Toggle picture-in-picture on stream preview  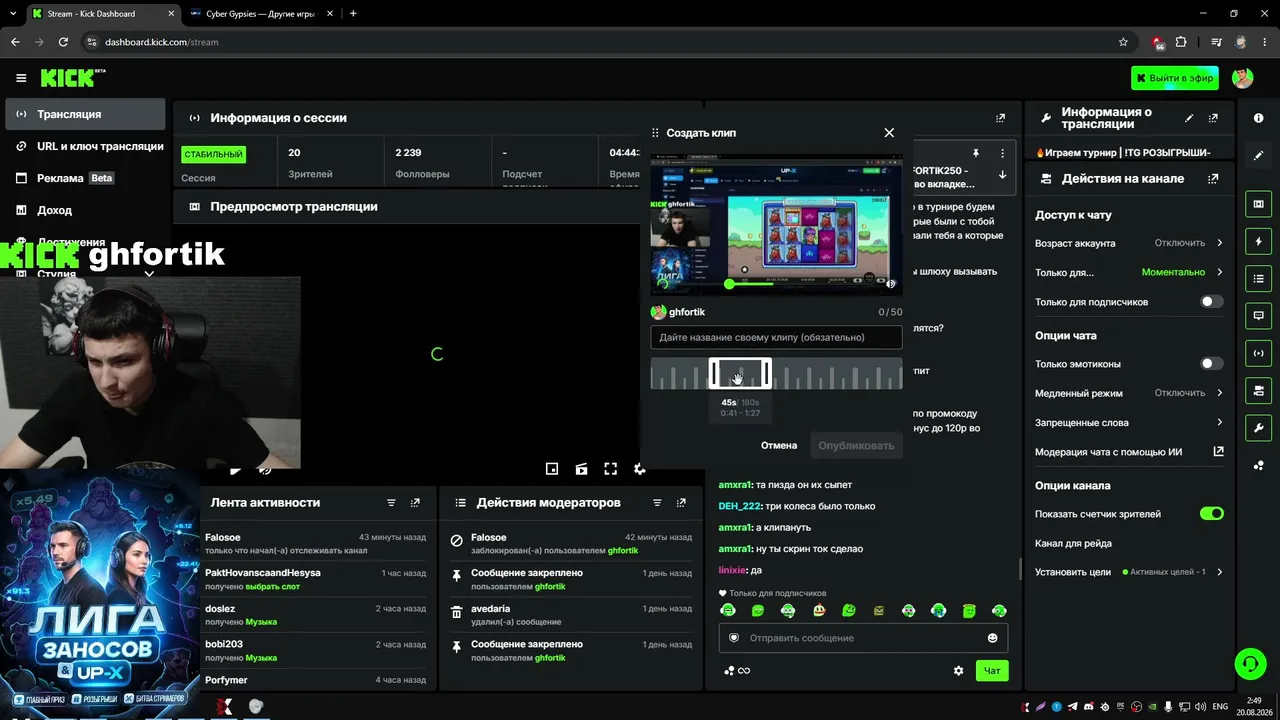pyautogui.click(x=552, y=469)
